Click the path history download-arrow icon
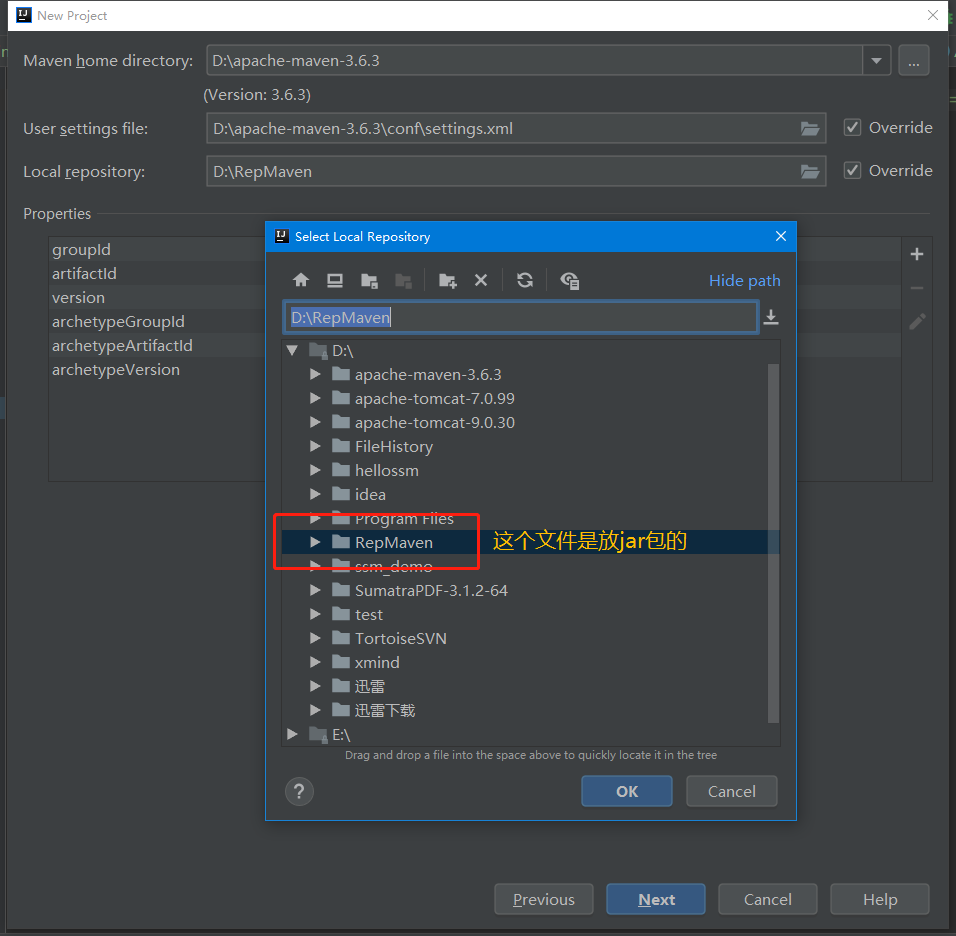Image resolution: width=956 pixels, height=936 pixels. (771, 317)
